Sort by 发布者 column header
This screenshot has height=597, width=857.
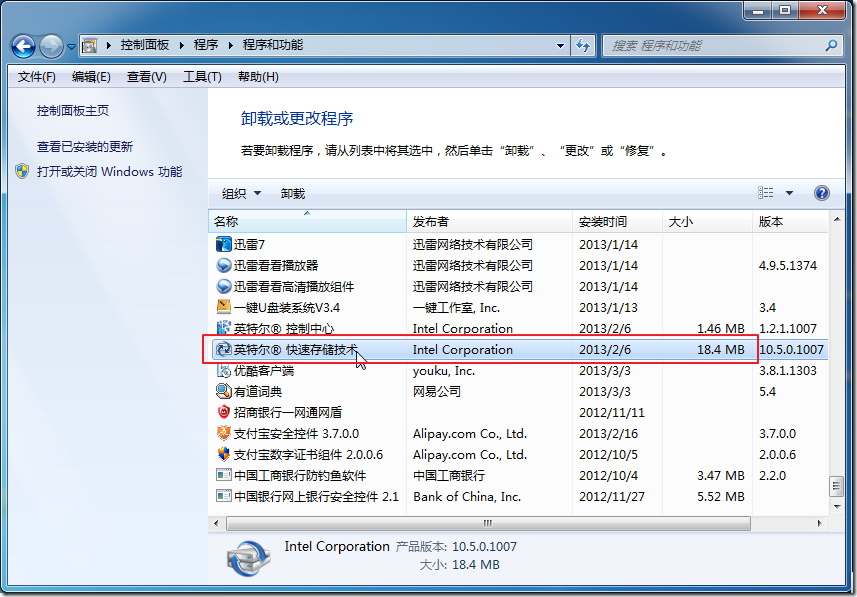pos(489,221)
